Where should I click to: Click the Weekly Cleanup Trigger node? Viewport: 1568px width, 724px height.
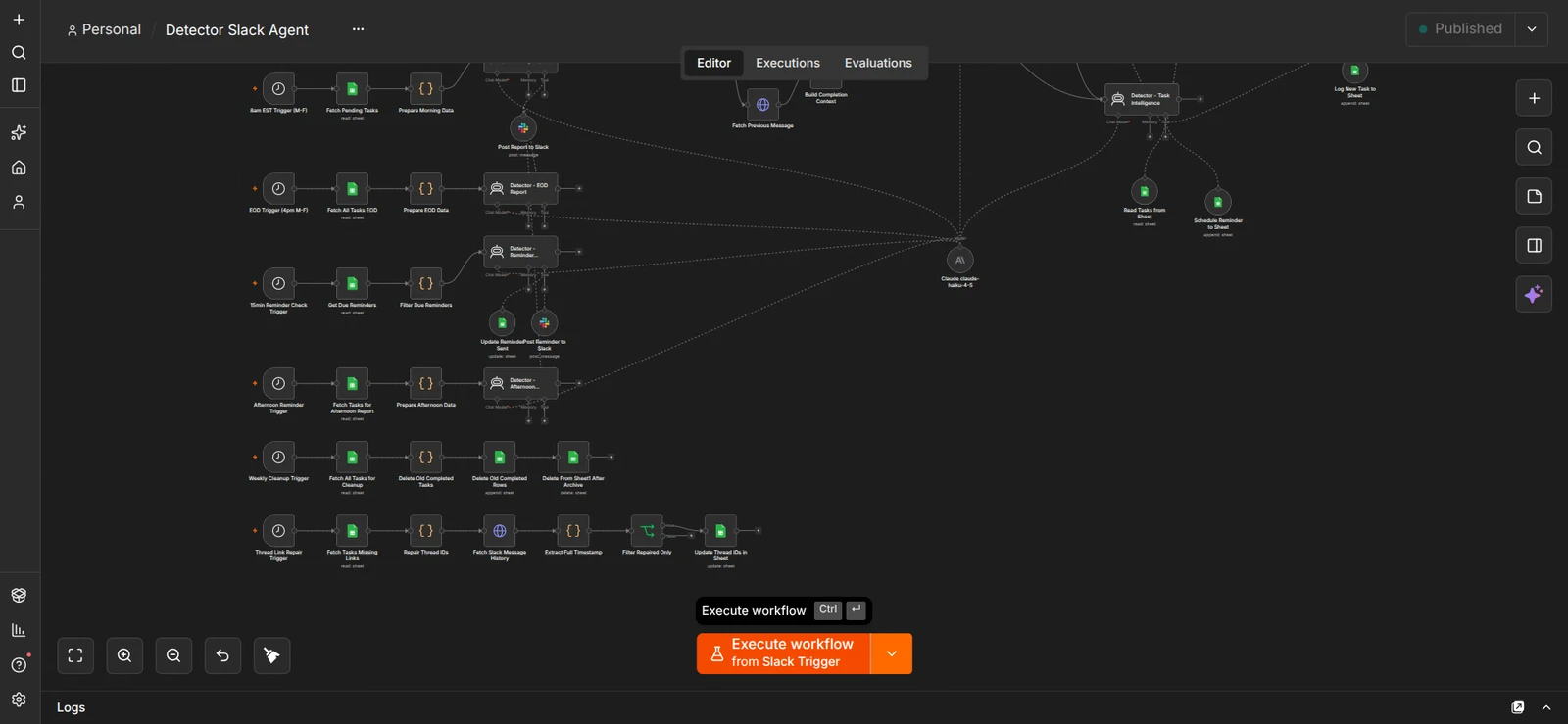click(x=278, y=458)
